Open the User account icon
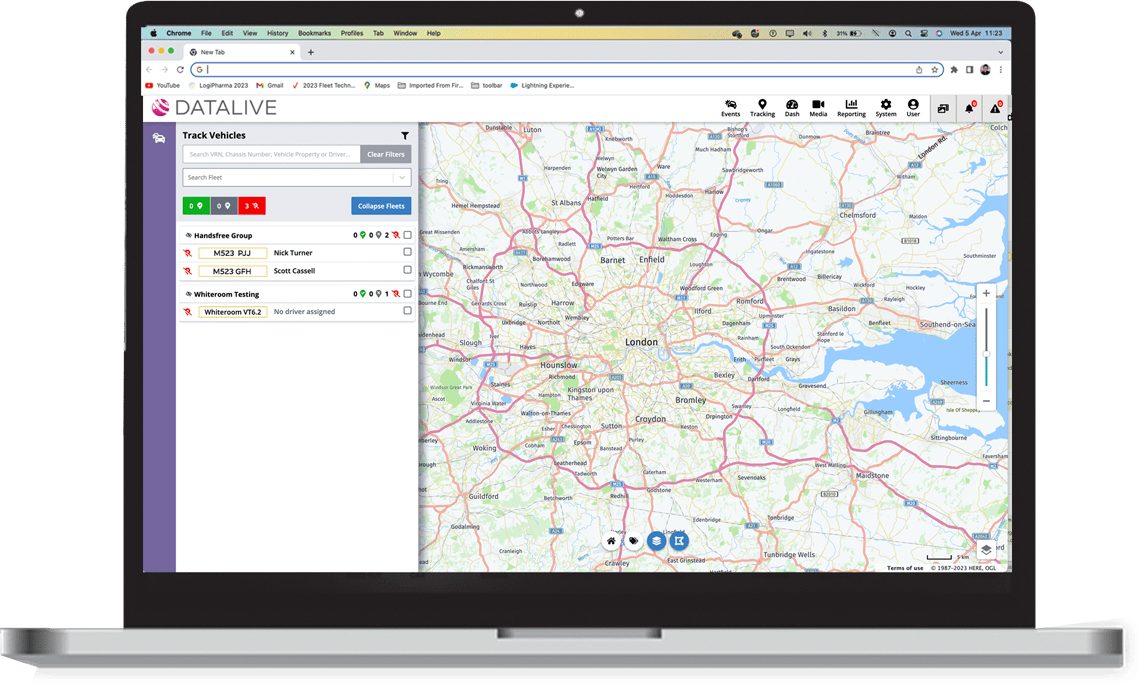Screen dimensions: 1139x684 pyautogui.click(x=913, y=108)
